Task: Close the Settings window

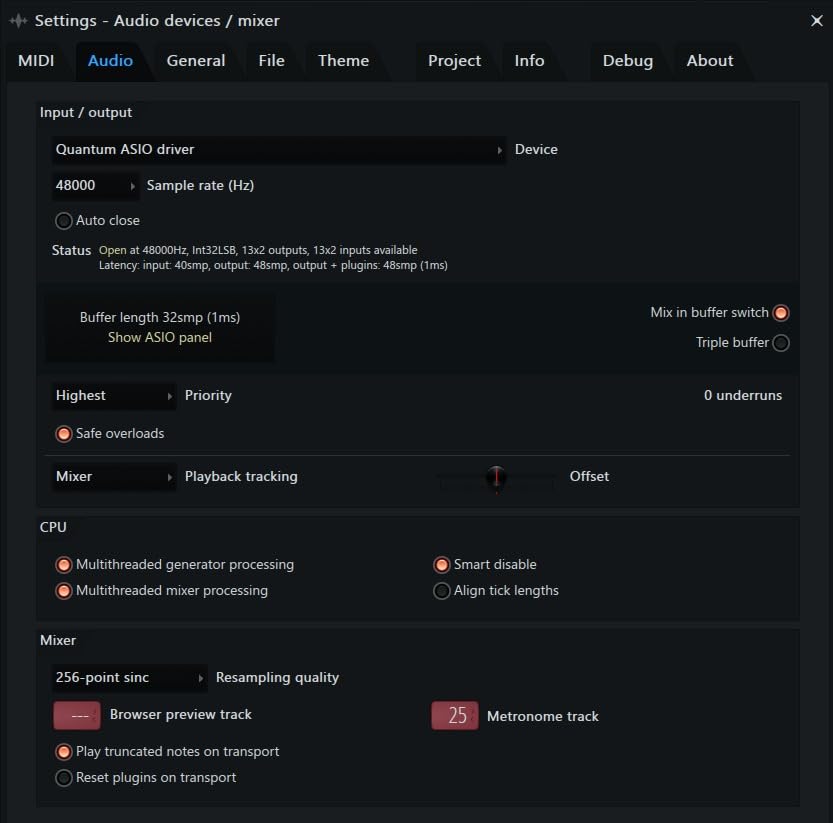Action: (816, 20)
